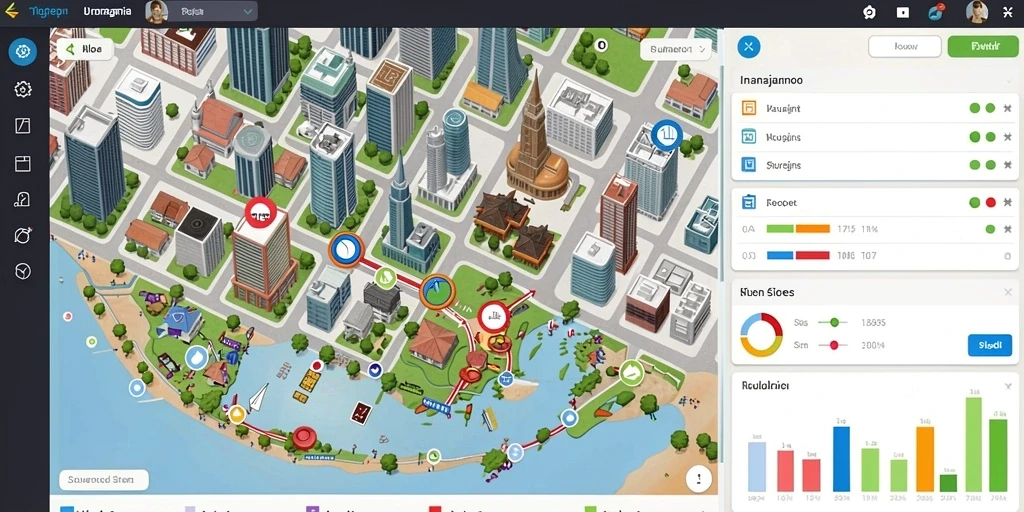Open notifications icon with red badge
Image resolution: width=1024 pixels, height=512 pixels.
pos(936,12)
